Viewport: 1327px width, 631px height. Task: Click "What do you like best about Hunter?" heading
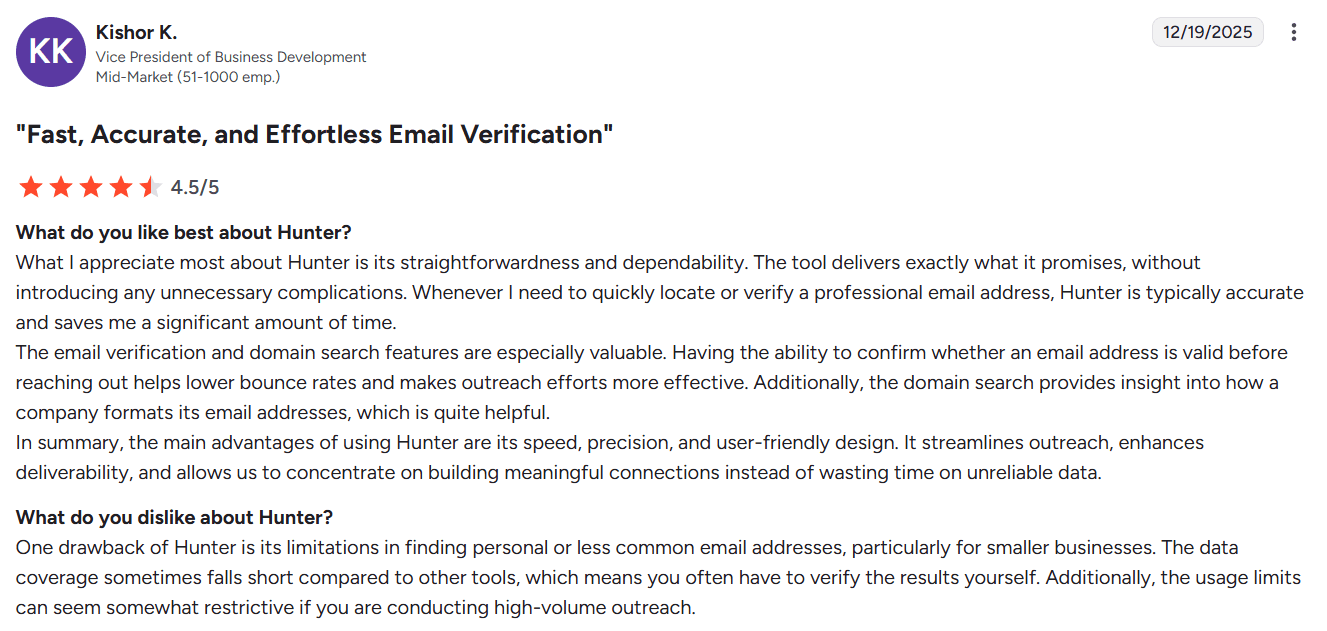pos(184,233)
